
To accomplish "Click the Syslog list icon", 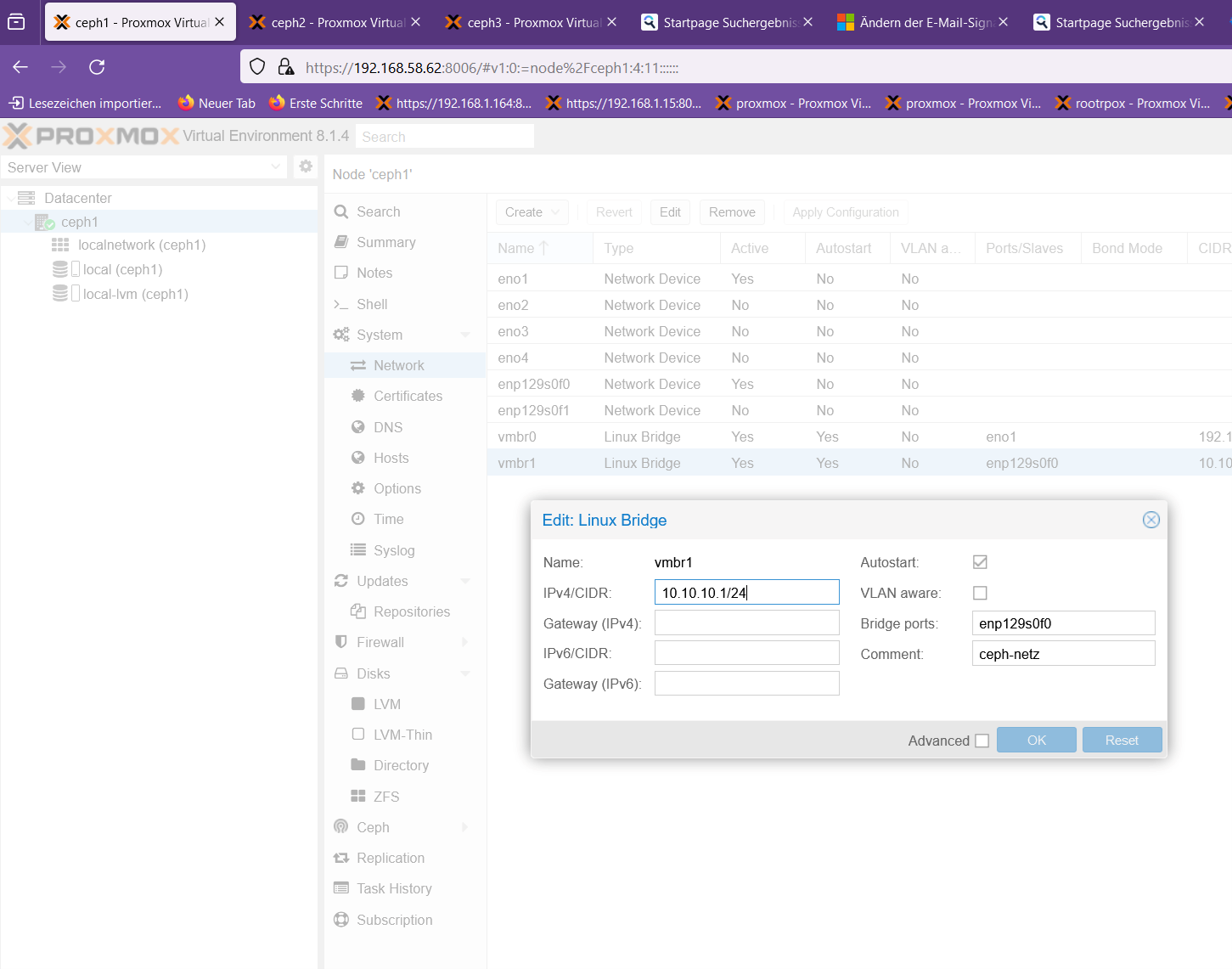I will (x=358, y=550).
